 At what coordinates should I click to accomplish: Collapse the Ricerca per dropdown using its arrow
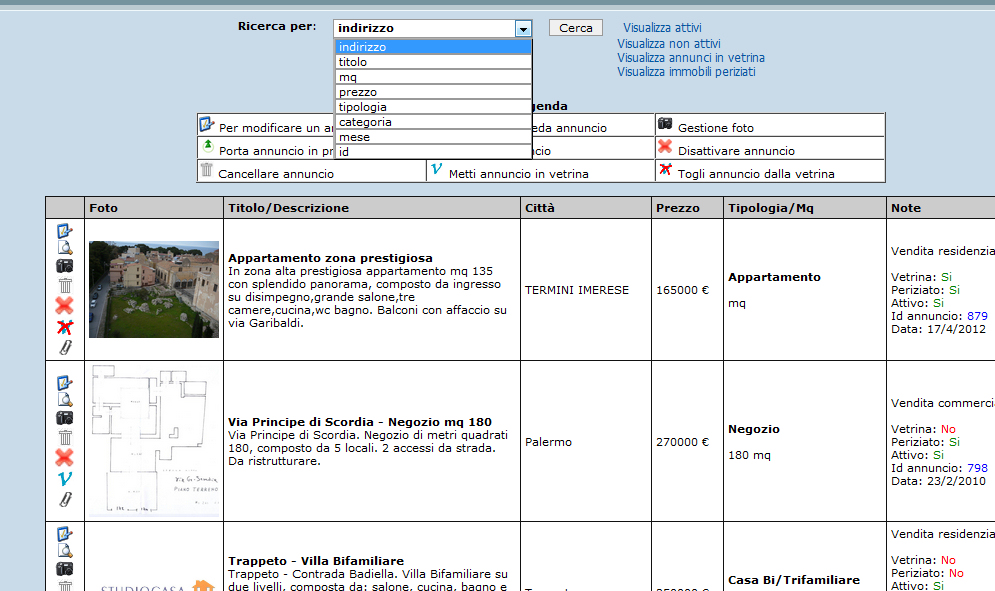coord(524,29)
